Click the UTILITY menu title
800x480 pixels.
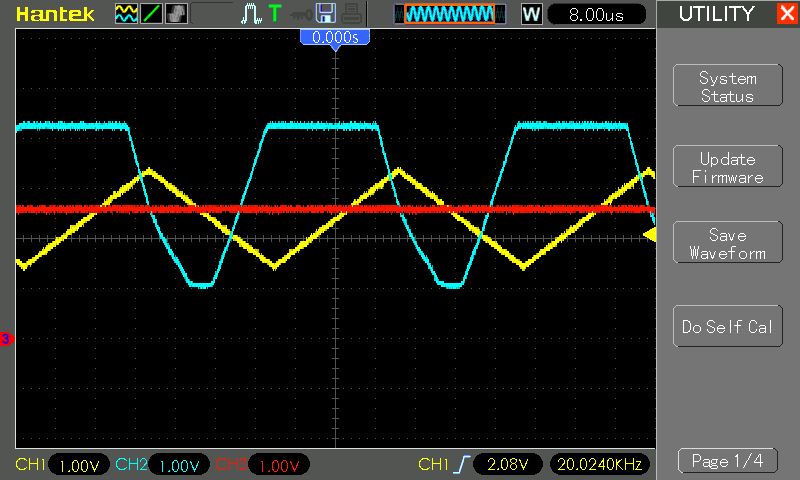point(716,14)
